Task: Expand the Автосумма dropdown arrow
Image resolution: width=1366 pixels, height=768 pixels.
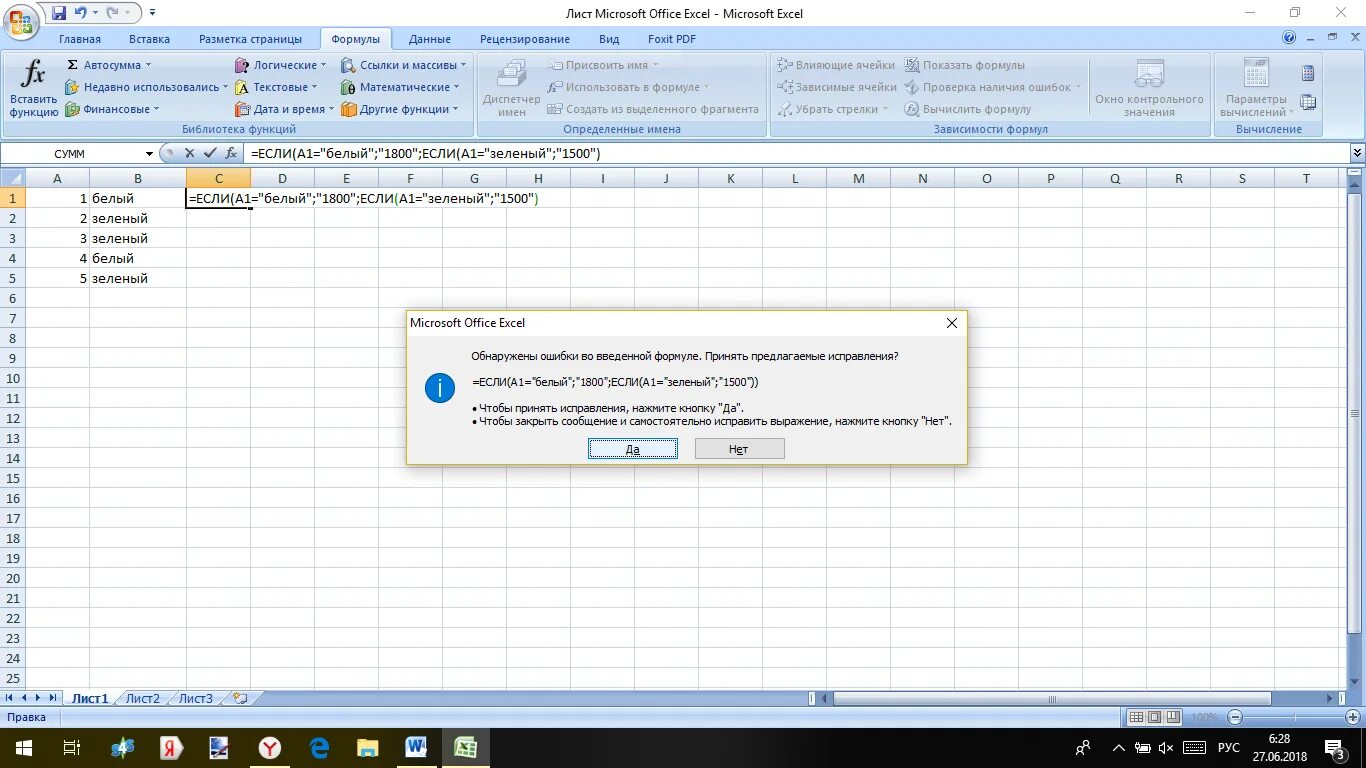Action: (x=149, y=65)
